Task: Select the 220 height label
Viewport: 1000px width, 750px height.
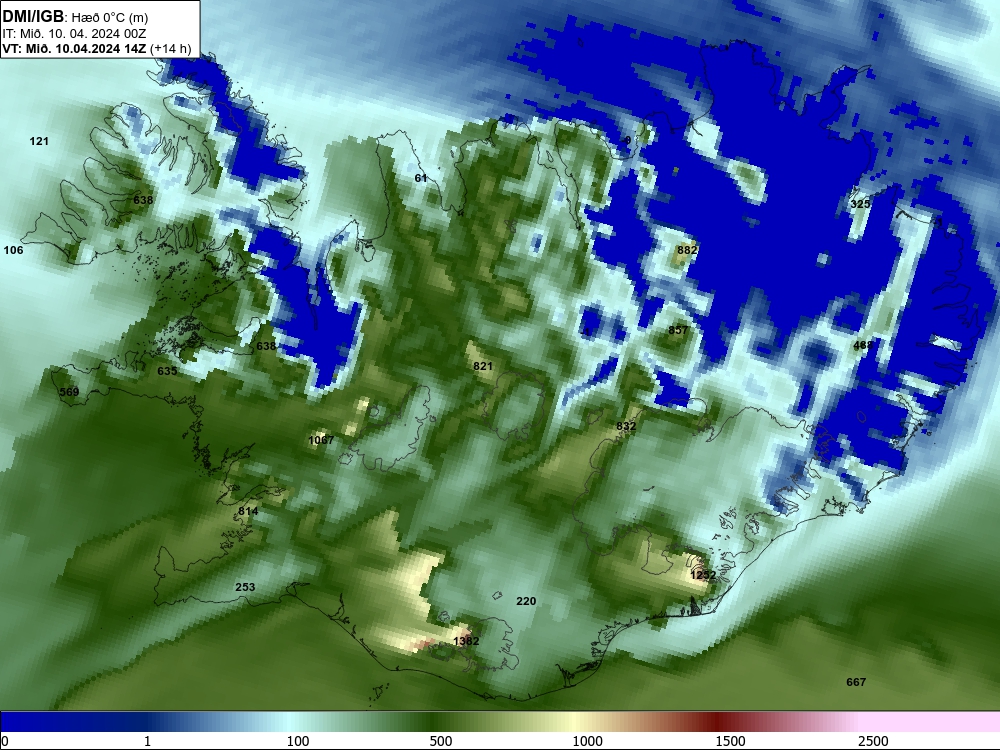Action: [x=526, y=601]
